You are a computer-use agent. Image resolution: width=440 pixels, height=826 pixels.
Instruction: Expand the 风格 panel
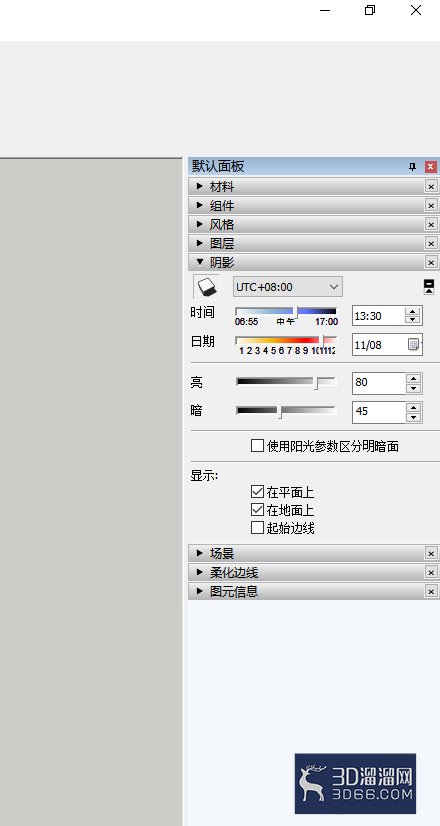point(200,224)
